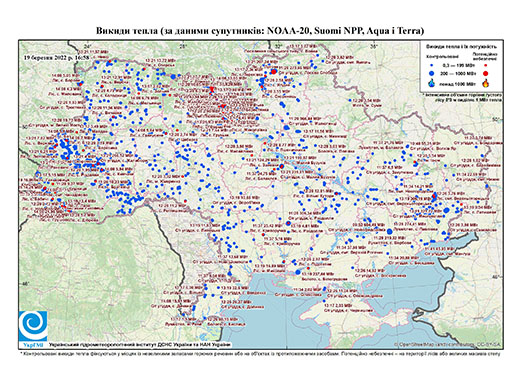Click the map title about NOAA-20 satellites
520x368 pixels.
pyautogui.click(x=260, y=31)
